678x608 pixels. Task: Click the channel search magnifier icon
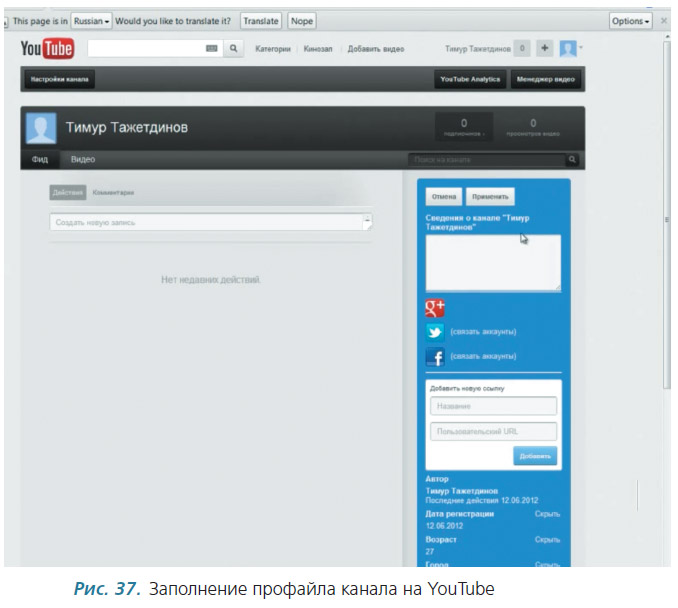572,160
